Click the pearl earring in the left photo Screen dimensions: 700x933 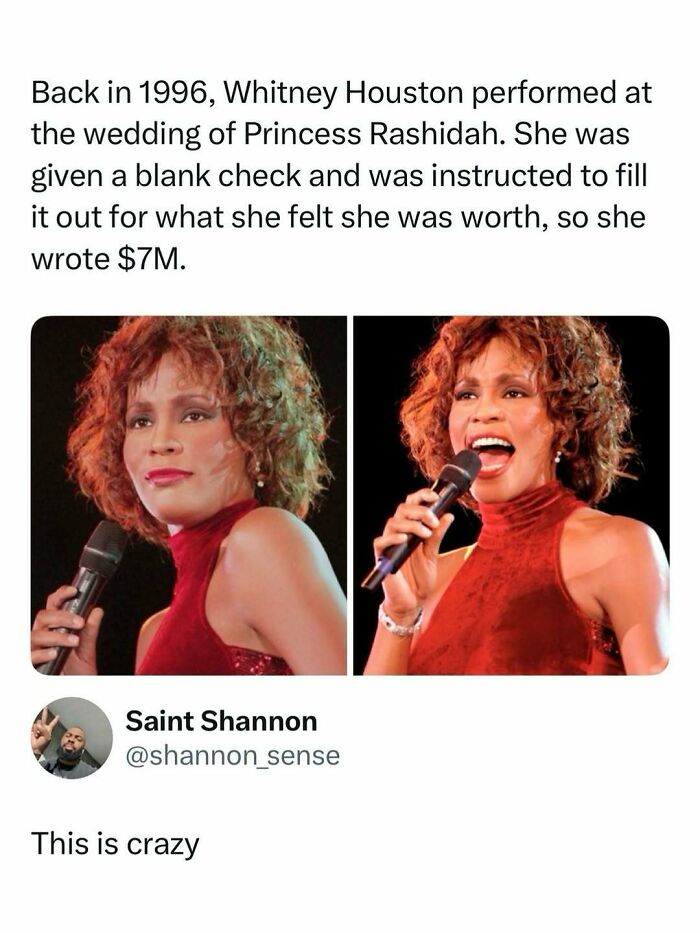coord(258,480)
